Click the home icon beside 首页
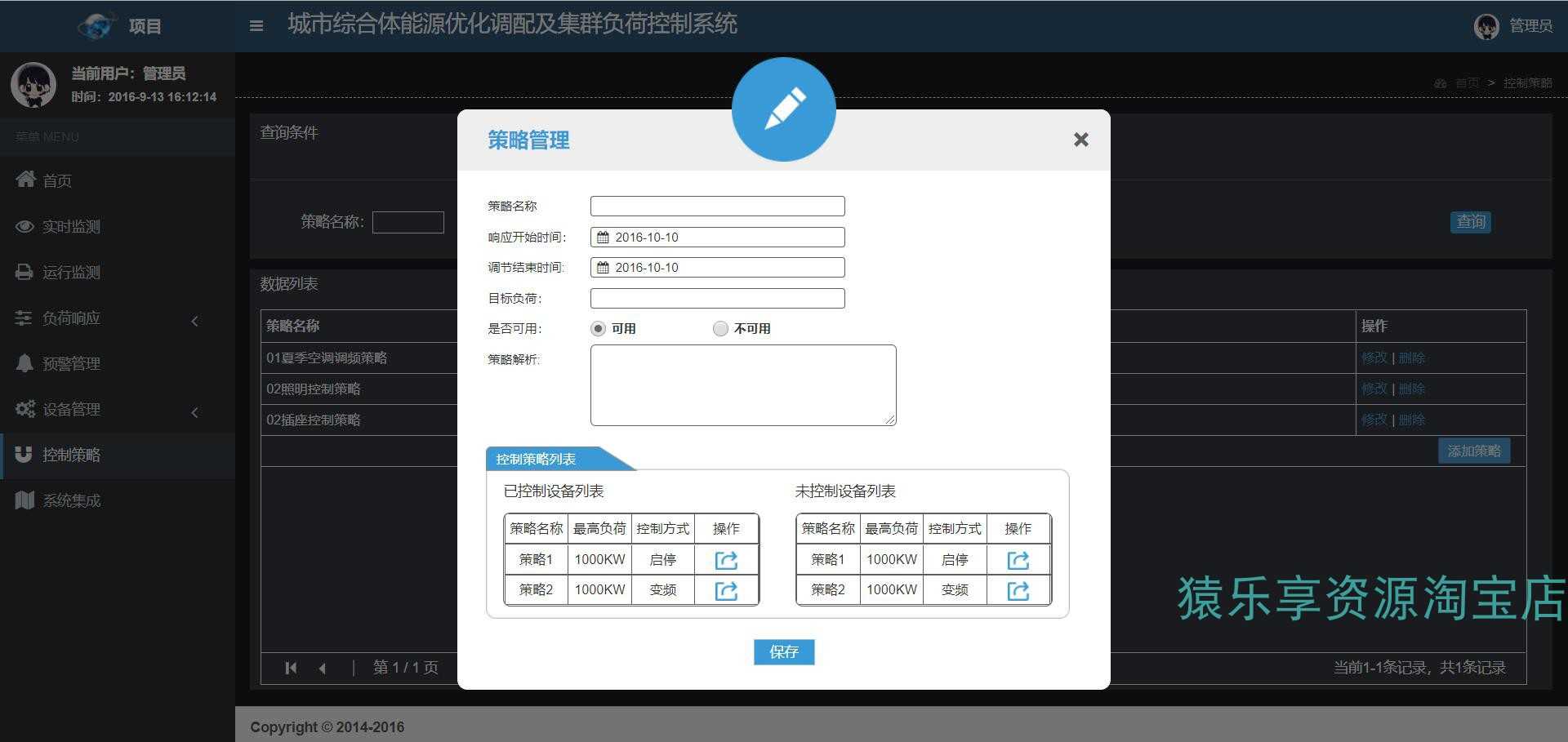 (25, 179)
